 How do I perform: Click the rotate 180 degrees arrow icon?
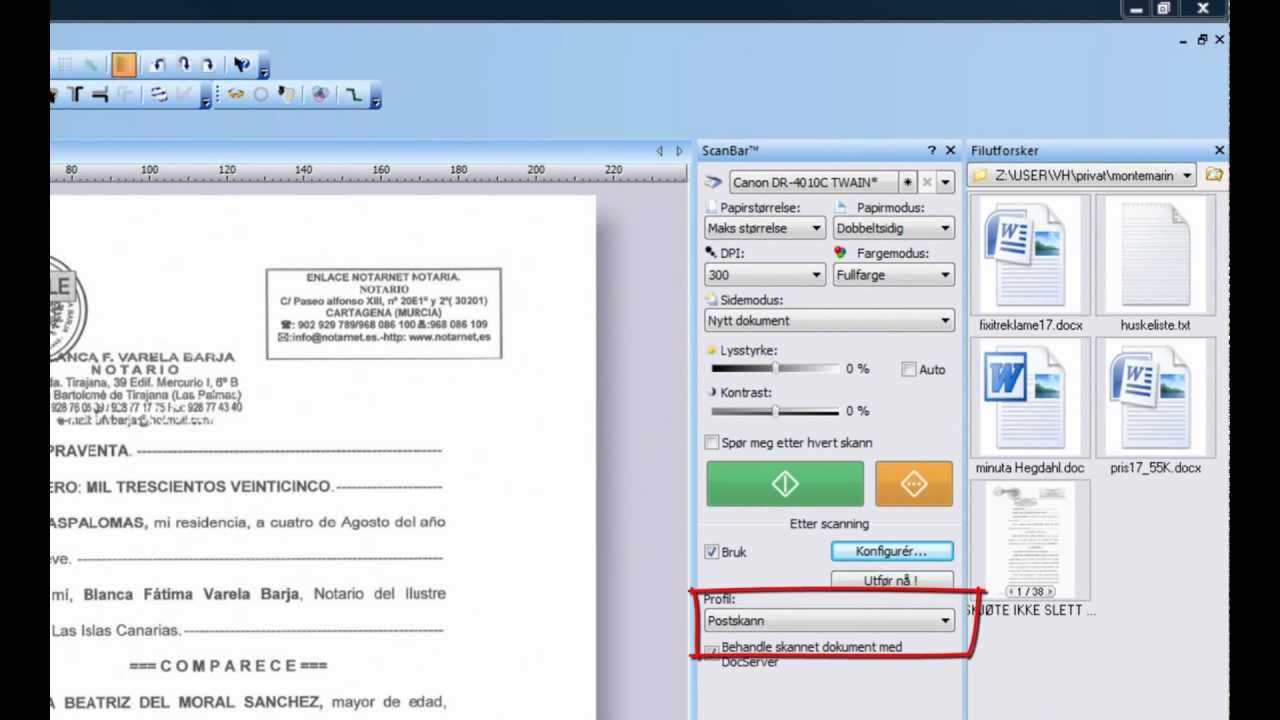pos(183,66)
